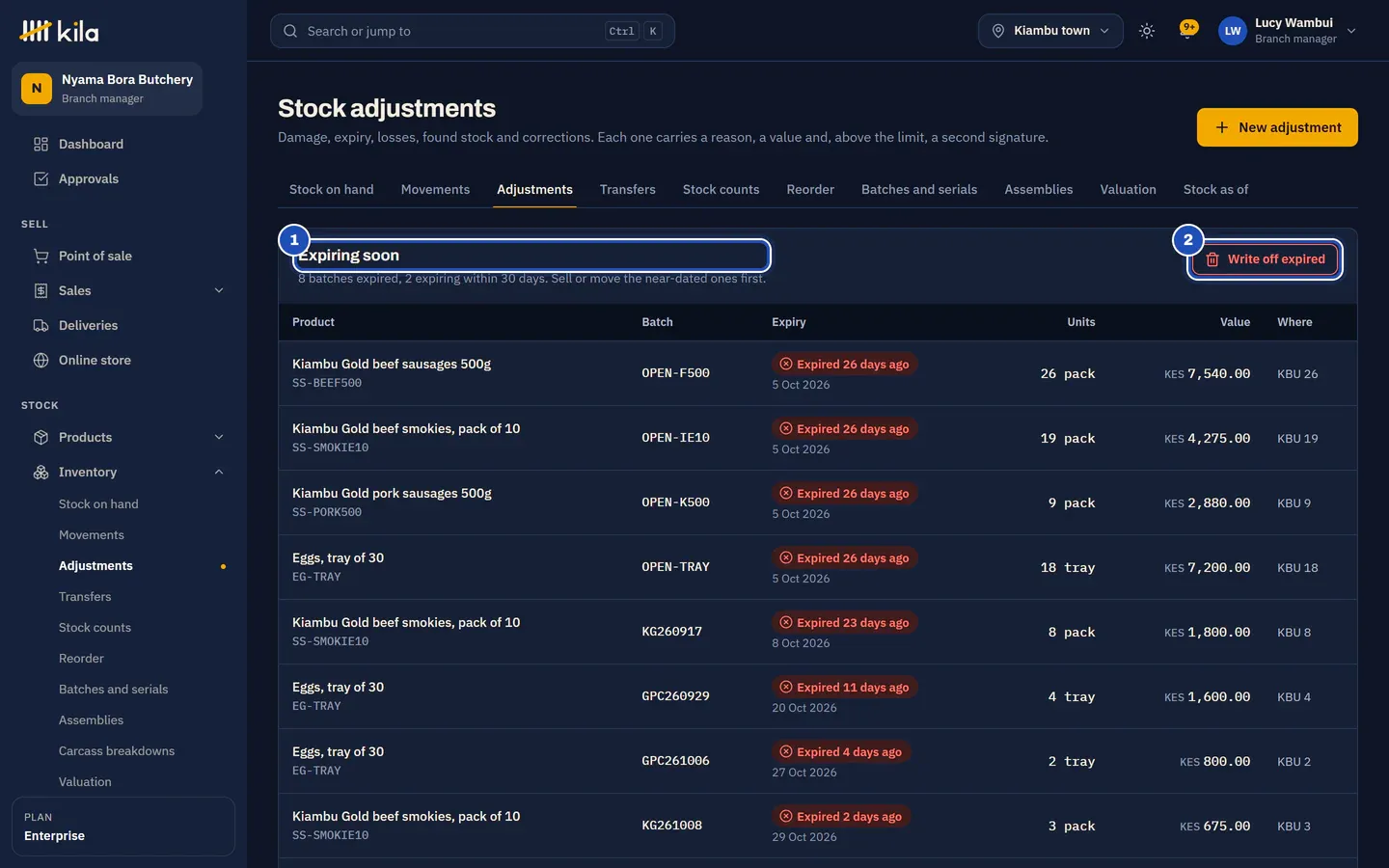Open the Stock counts tab
The image size is (1389, 868).
pos(721,190)
